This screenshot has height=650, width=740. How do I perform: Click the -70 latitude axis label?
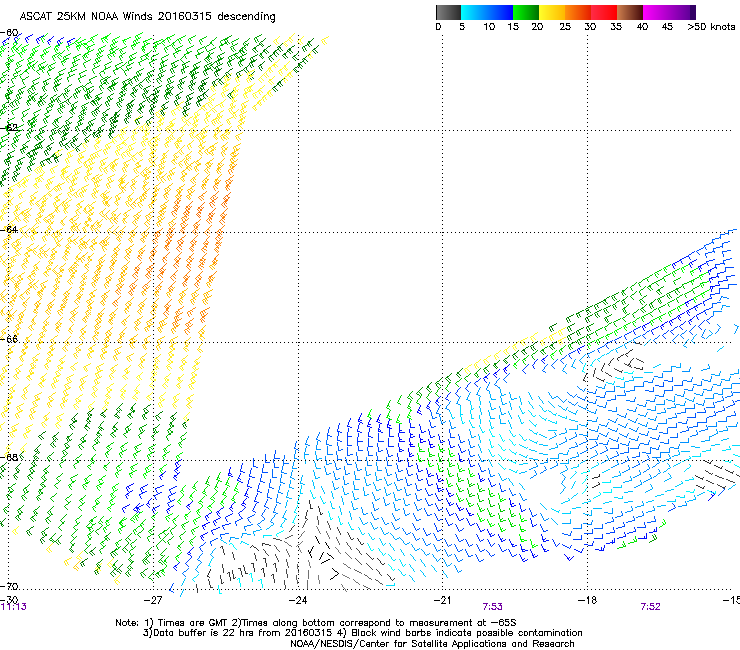click(x=9, y=586)
